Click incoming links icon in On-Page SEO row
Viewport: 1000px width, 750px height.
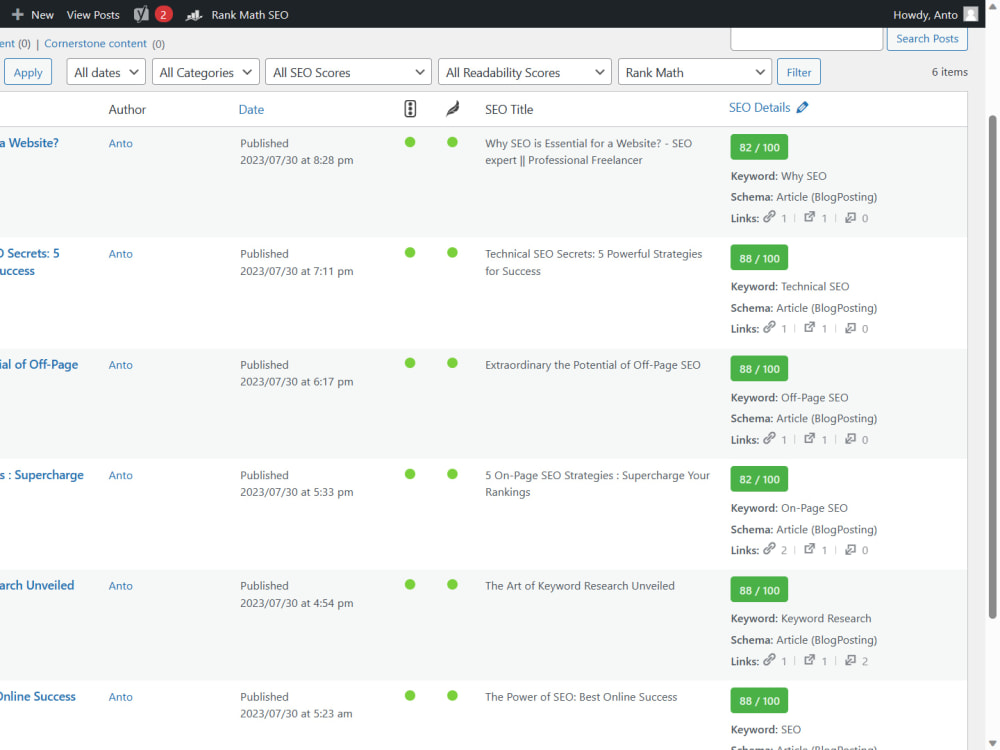point(850,549)
